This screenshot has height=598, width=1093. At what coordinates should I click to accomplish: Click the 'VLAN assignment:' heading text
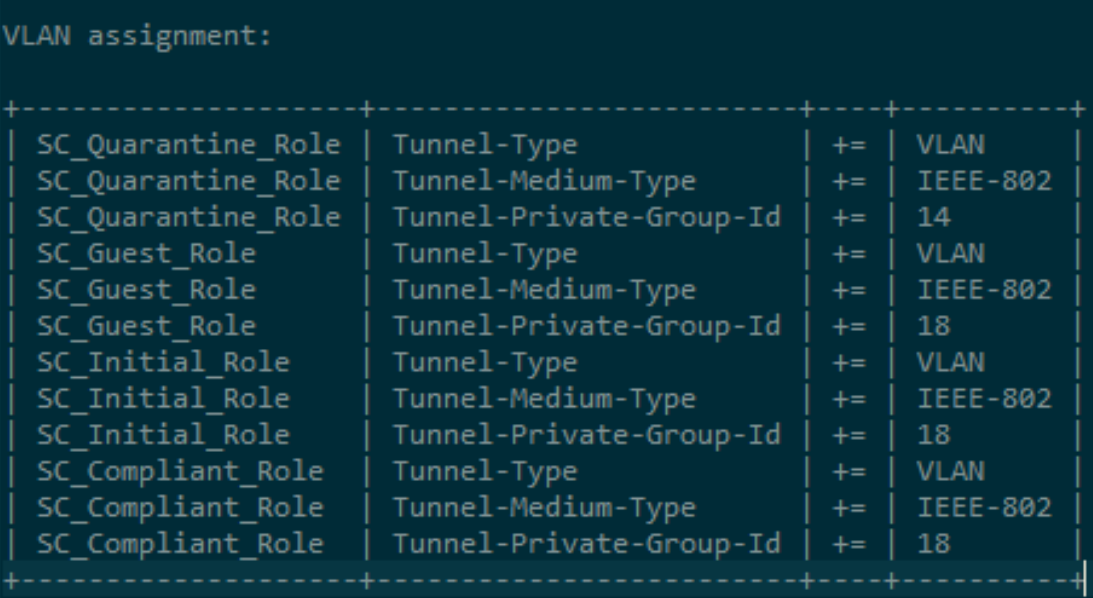(137, 37)
